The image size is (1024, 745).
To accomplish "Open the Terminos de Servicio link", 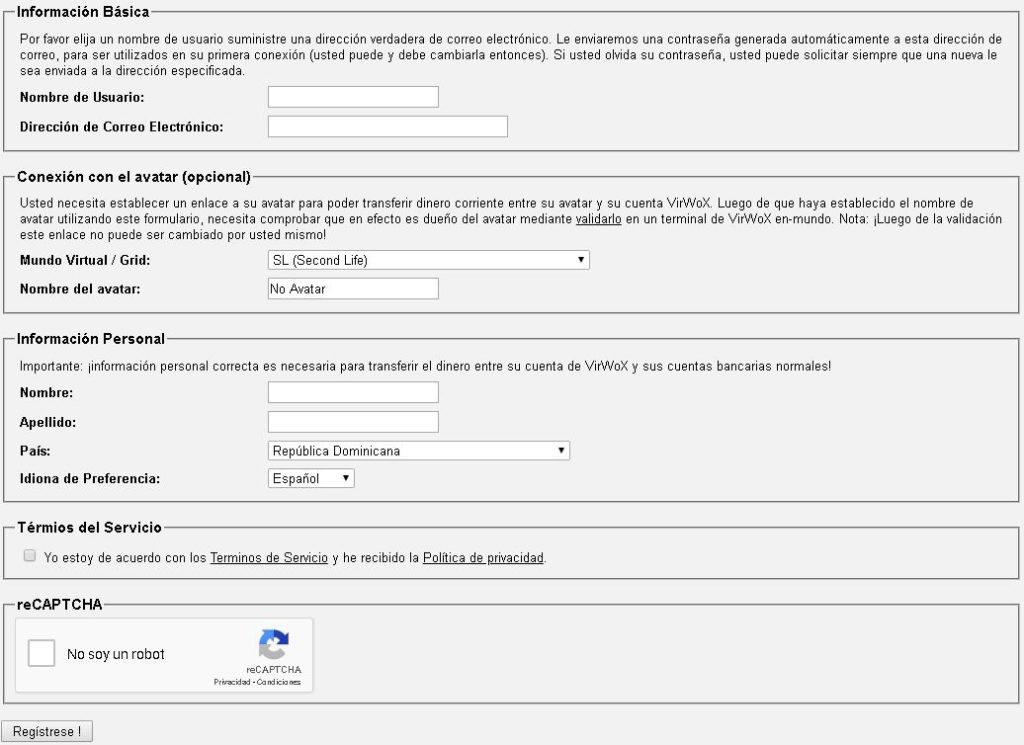I will (269, 558).
